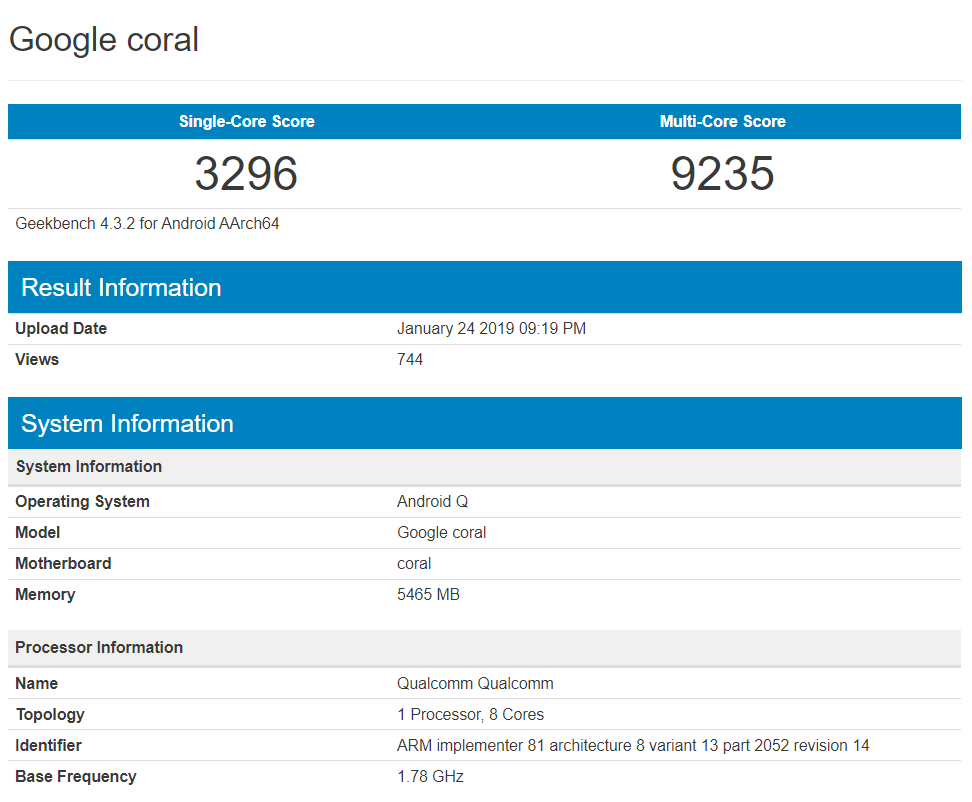Select the "Motherboard" row label
Viewport: 972px width, 802px height.
pyautogui.click(x=63, y=563)
